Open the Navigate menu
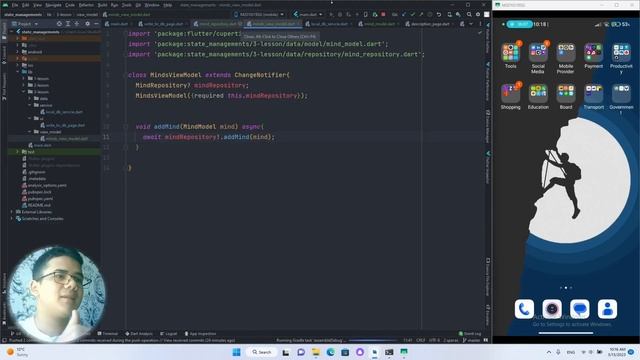The height and width of the screenshot is (360, 640). (53, 5)
